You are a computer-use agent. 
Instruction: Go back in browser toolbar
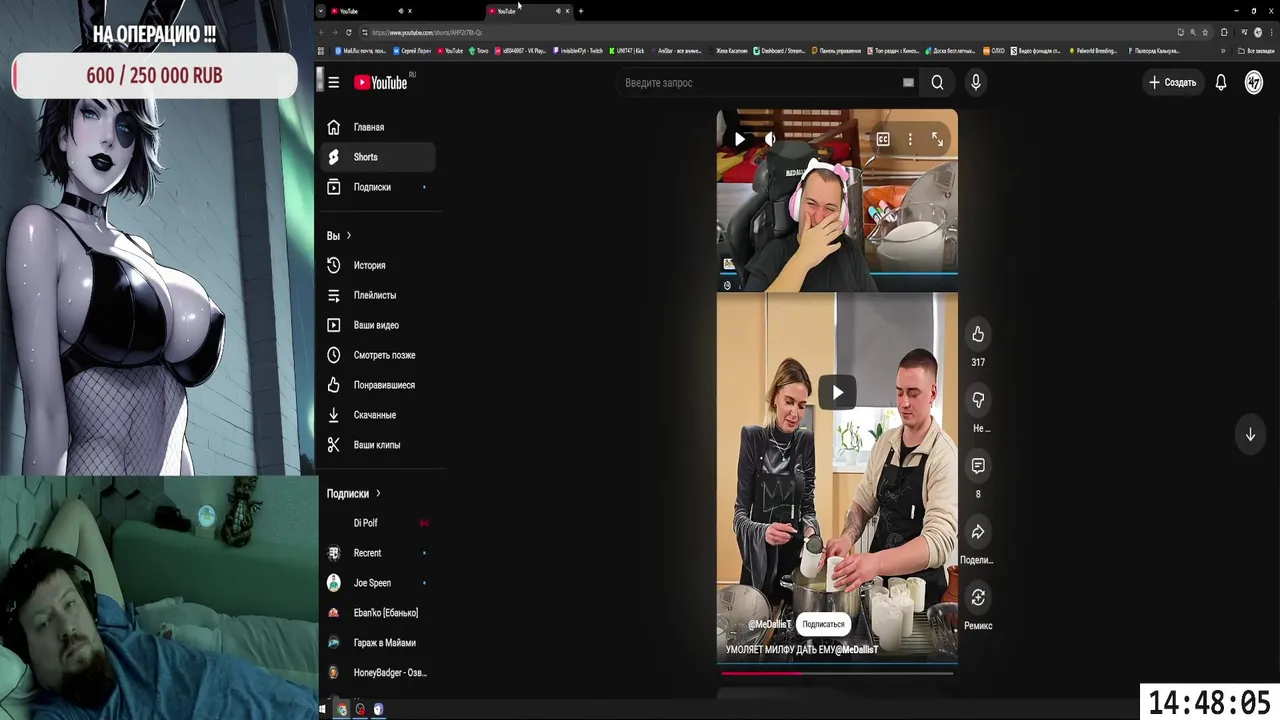[x=321, y=32]
